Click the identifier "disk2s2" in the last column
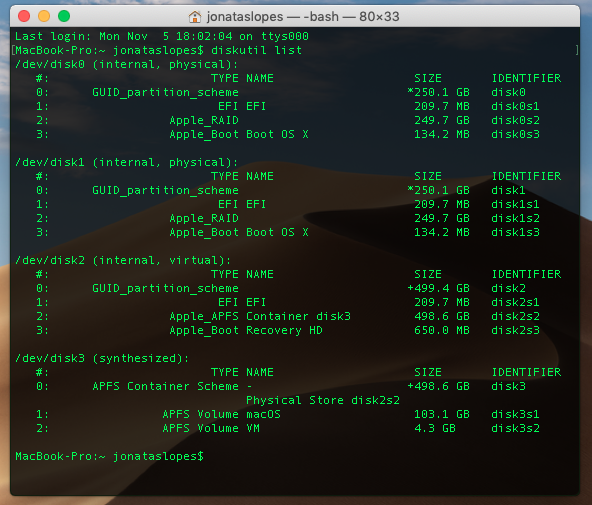Screen dimensions: 592x505 [515, 316]
